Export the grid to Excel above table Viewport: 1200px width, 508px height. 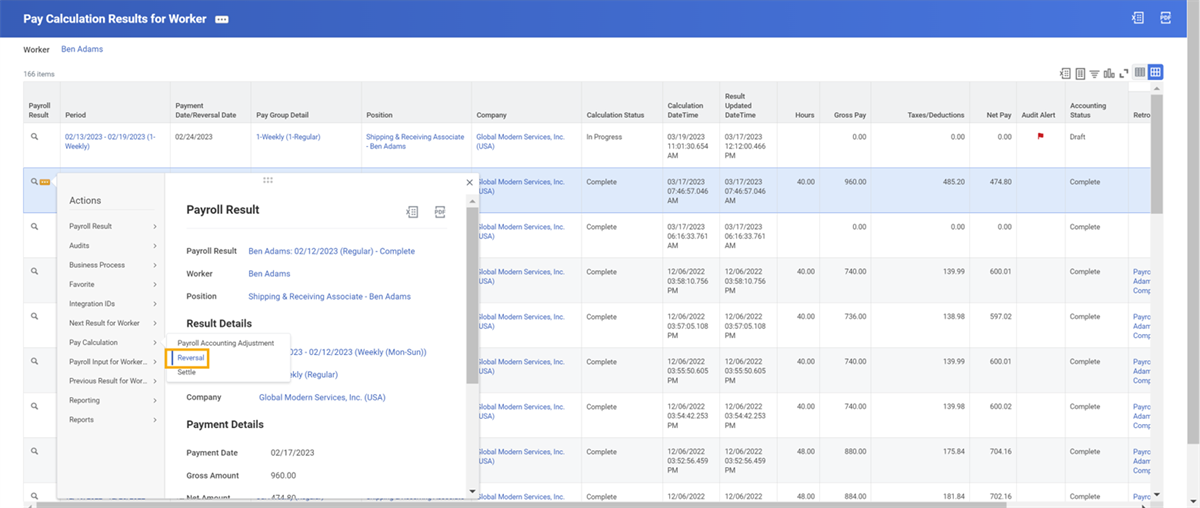click(1066, 73)
